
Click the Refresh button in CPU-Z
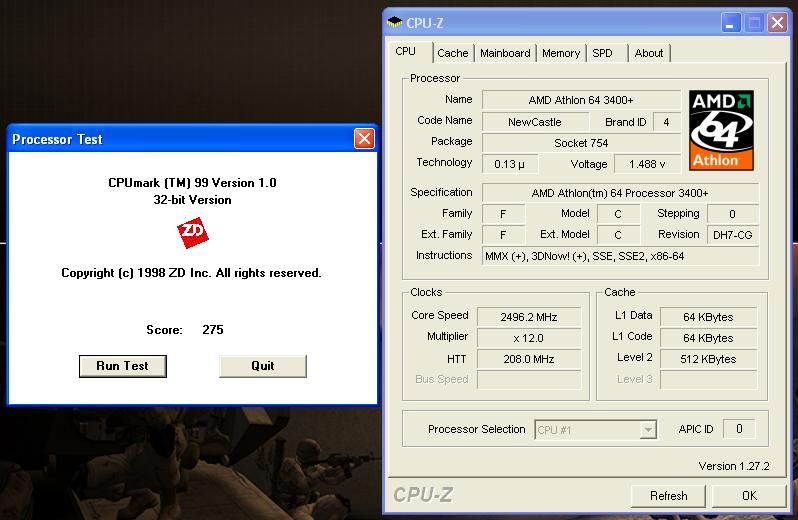pyautogui.click(x=668, y=496)
